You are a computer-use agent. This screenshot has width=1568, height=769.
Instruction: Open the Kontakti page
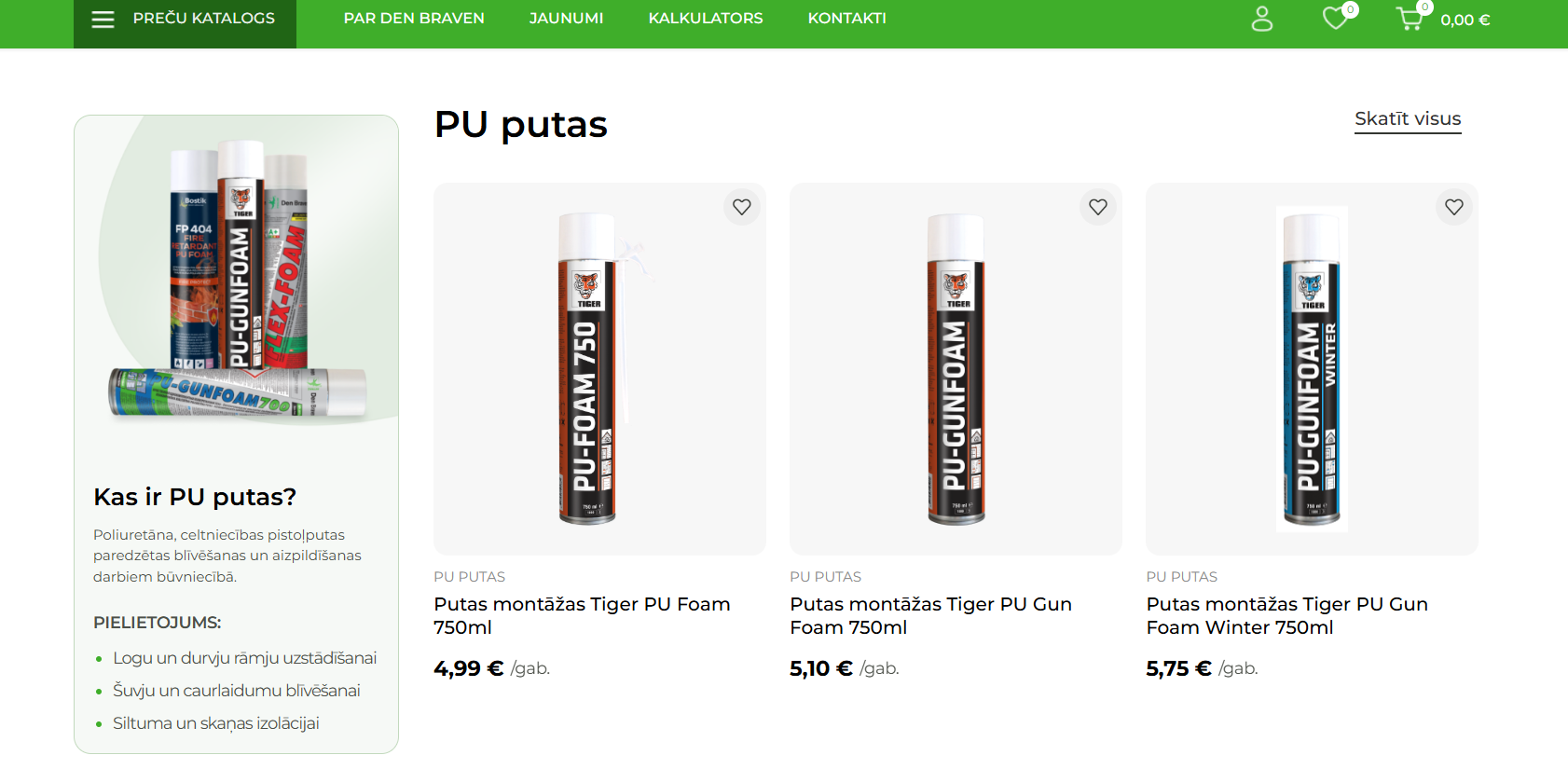tap(846, 19)
